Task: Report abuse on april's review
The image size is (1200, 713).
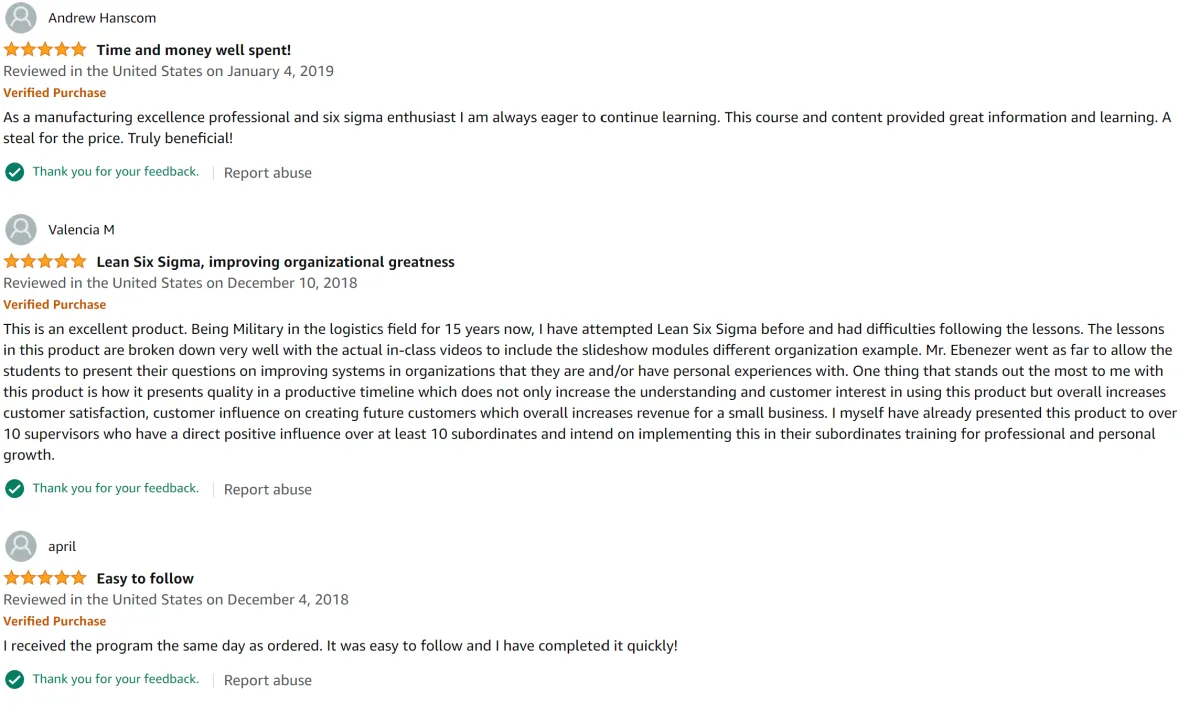Action: pyautogui.click(x=268, y=681)
